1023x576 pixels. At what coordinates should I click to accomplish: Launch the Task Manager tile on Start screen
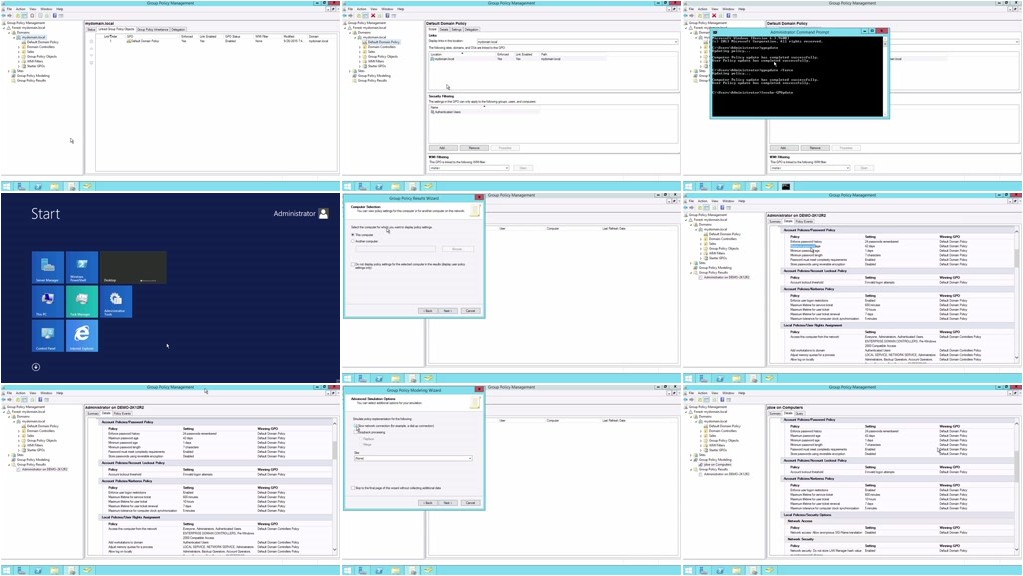[x=82, y=301]
